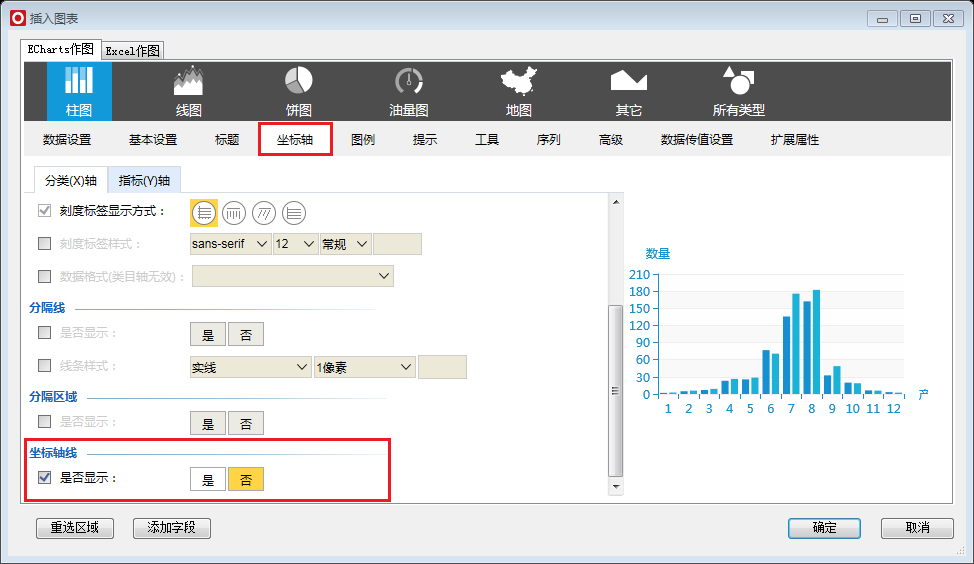
Task: Click the 重选区域 button
Action: coord(75,528)
